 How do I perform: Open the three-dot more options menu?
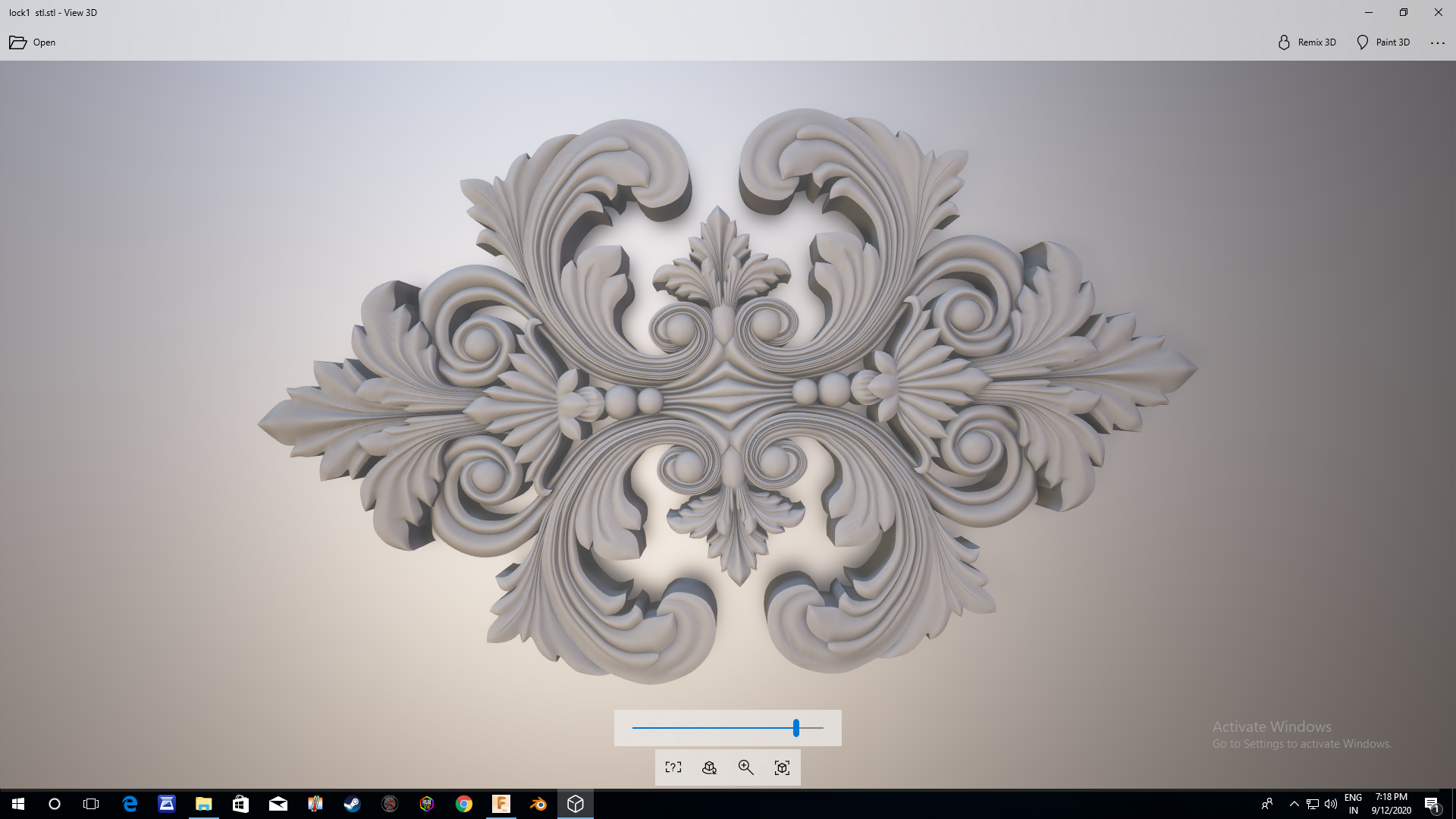1438,43
